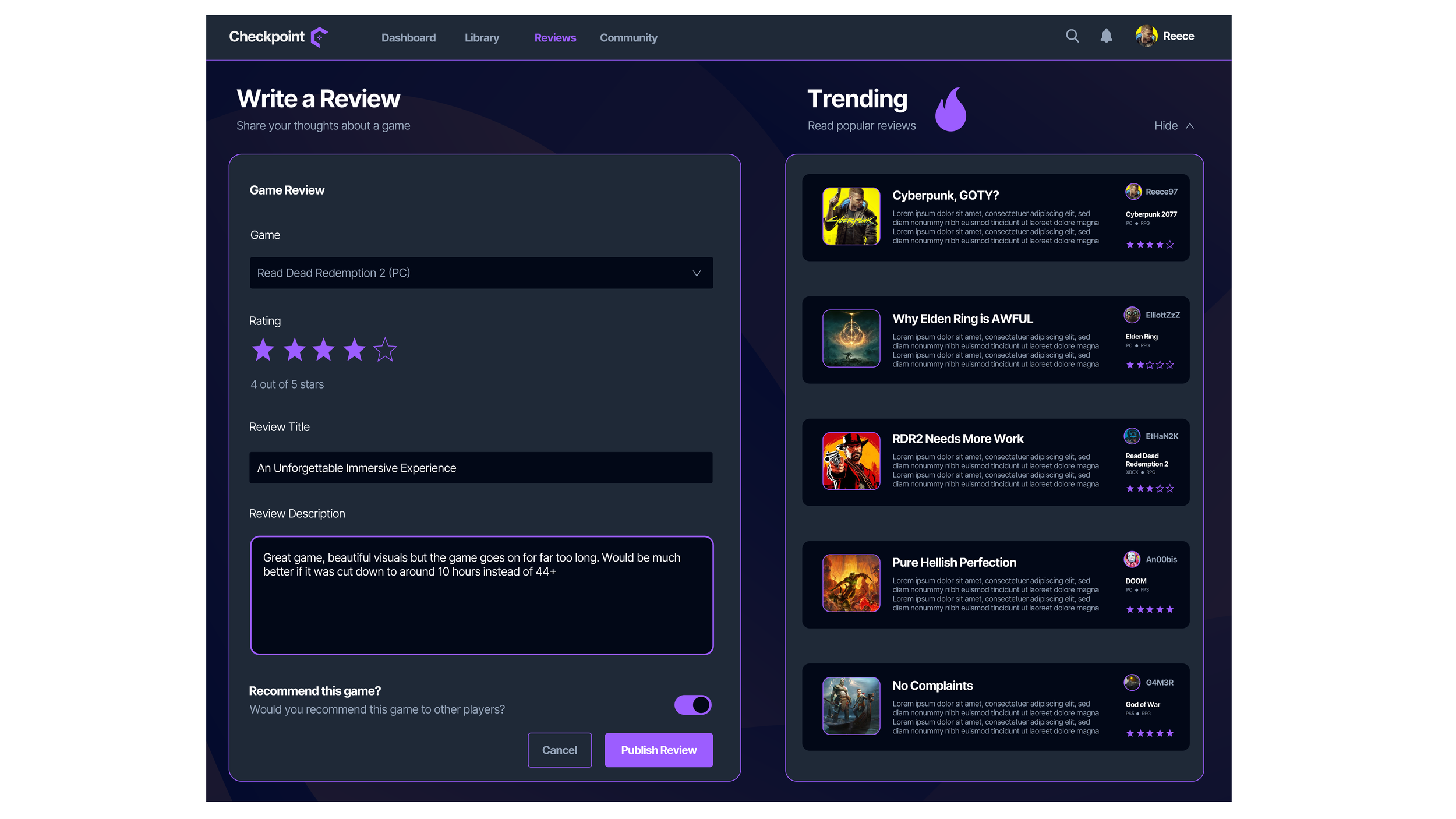Click ElliottZzZ user avatar
The height and width of the screenshot is (819, 1456).
click(x=1132, y=315)
